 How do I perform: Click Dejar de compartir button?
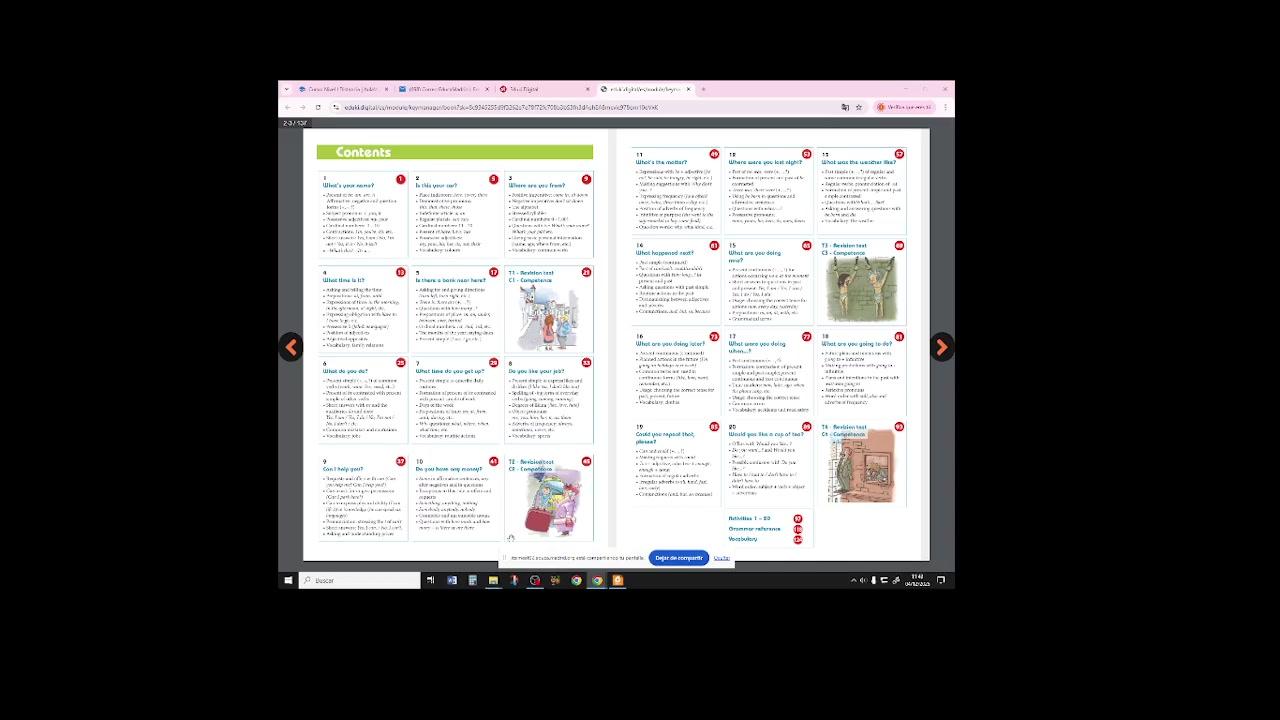[679, 558]
